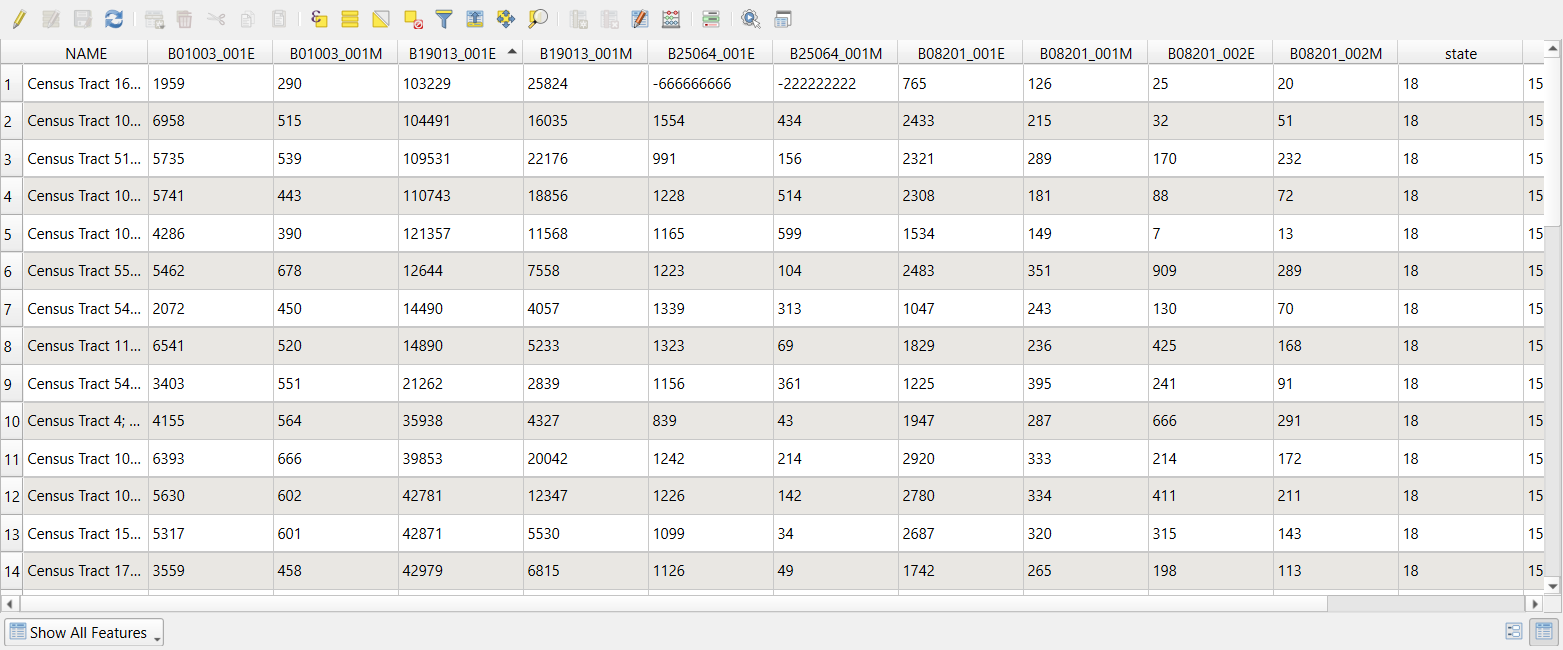Click the horizontal scrollbar thumb
The height and width of the screenshot is (650, 1563).
673,604
